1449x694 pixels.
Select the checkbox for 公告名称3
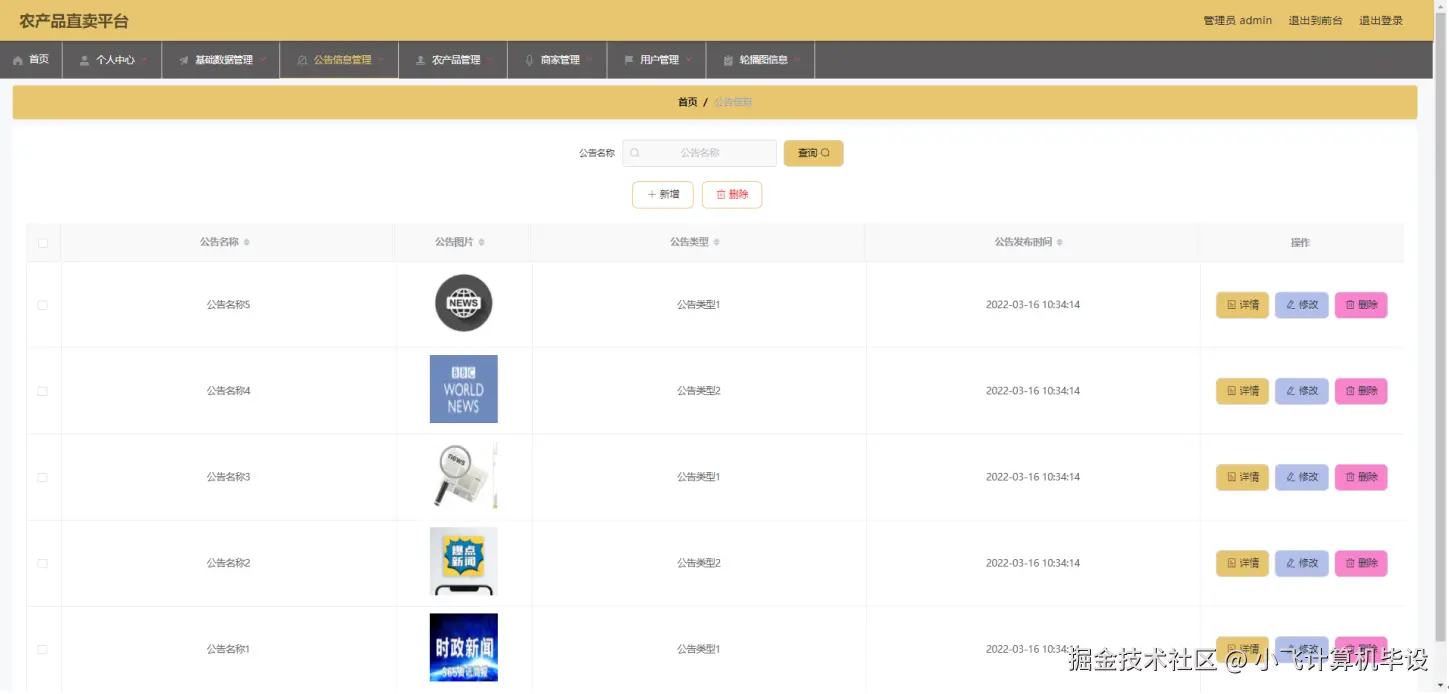(43, 477)
